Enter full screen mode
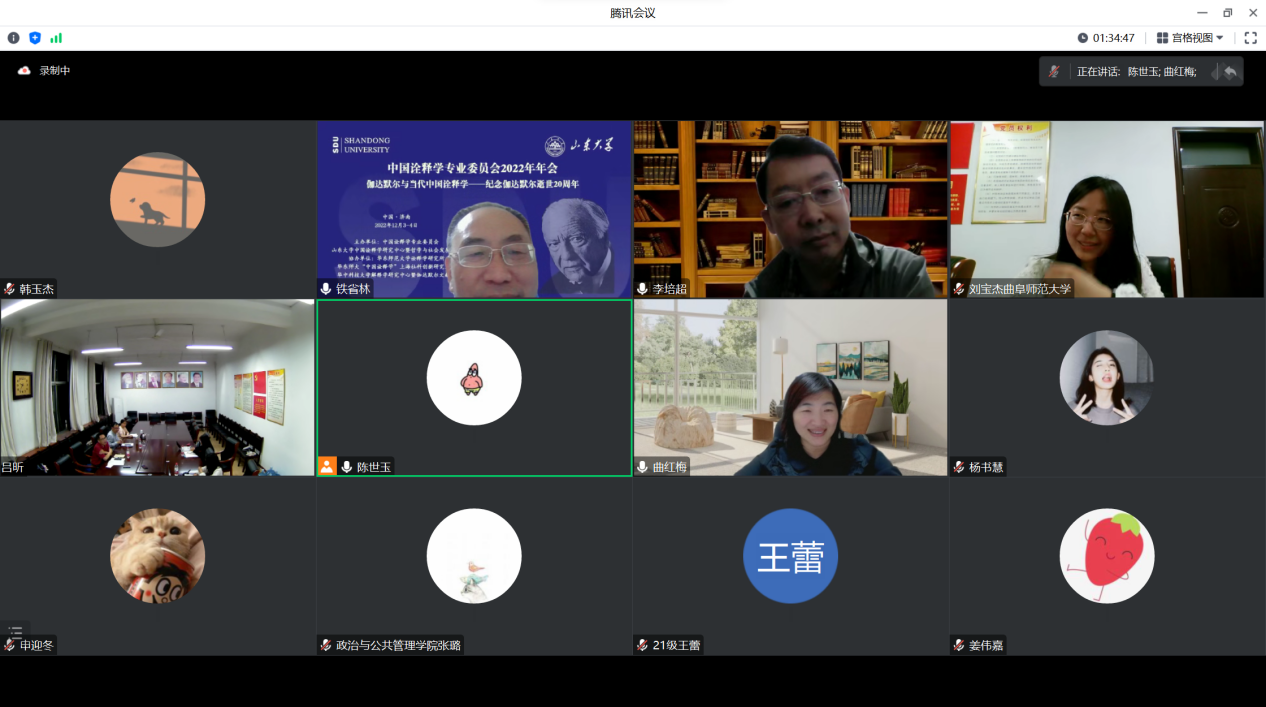Viewport: 1266px width, 707px height. [x=1250, y=38]
